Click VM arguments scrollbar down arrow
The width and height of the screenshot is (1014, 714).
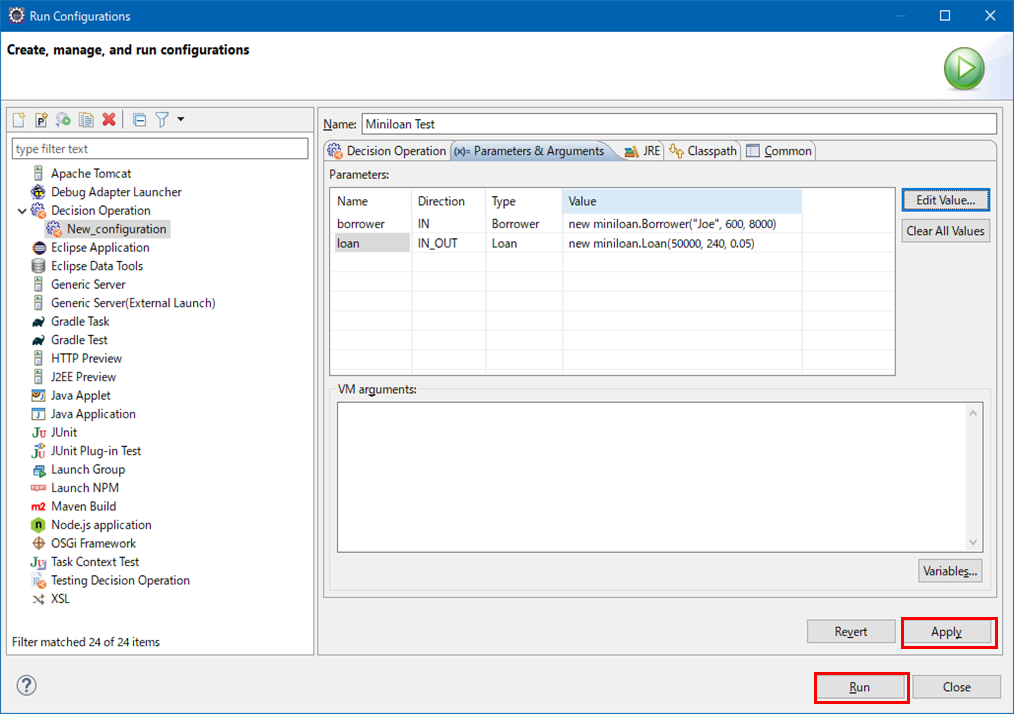point(973,542)
